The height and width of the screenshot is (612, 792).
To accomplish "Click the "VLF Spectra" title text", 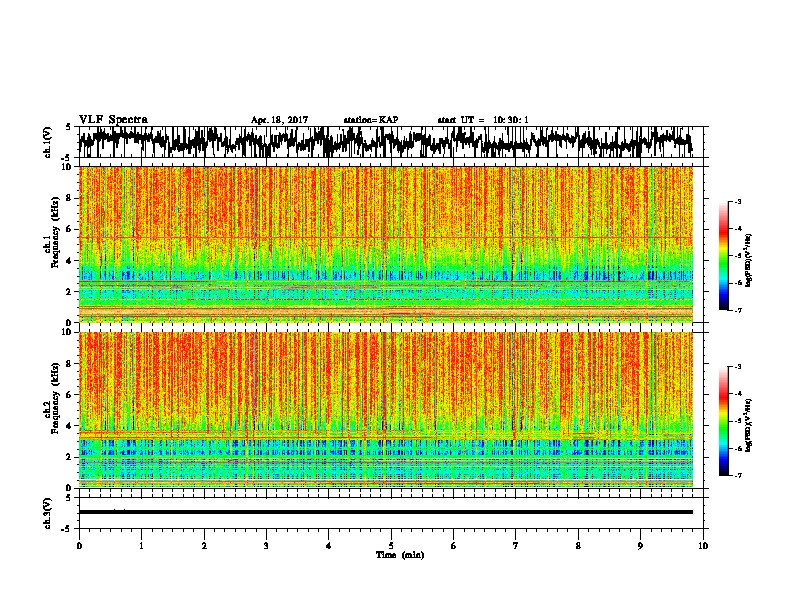I will point(113,120).
